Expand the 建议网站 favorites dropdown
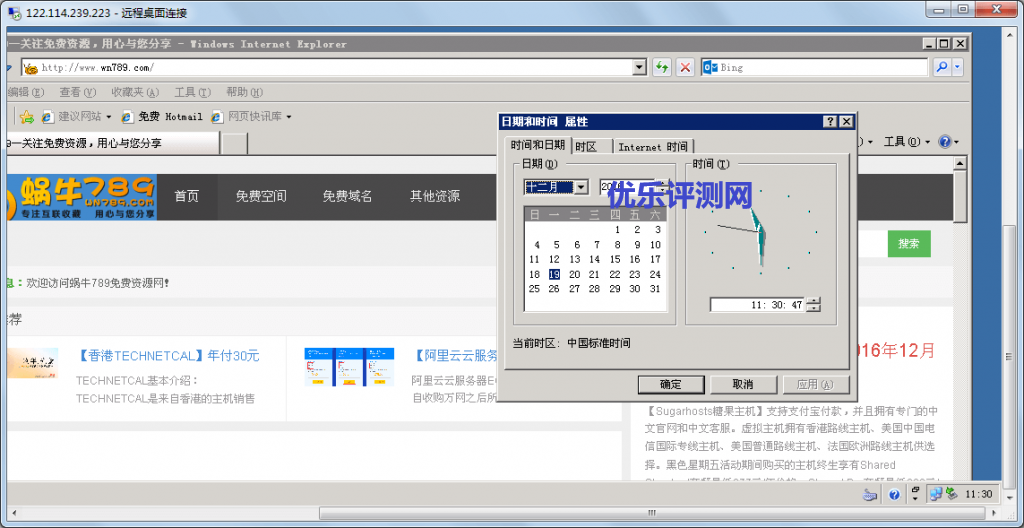The height and width of the screenshot is (528, 1024). pyautogui.click(x=108, y=117)
